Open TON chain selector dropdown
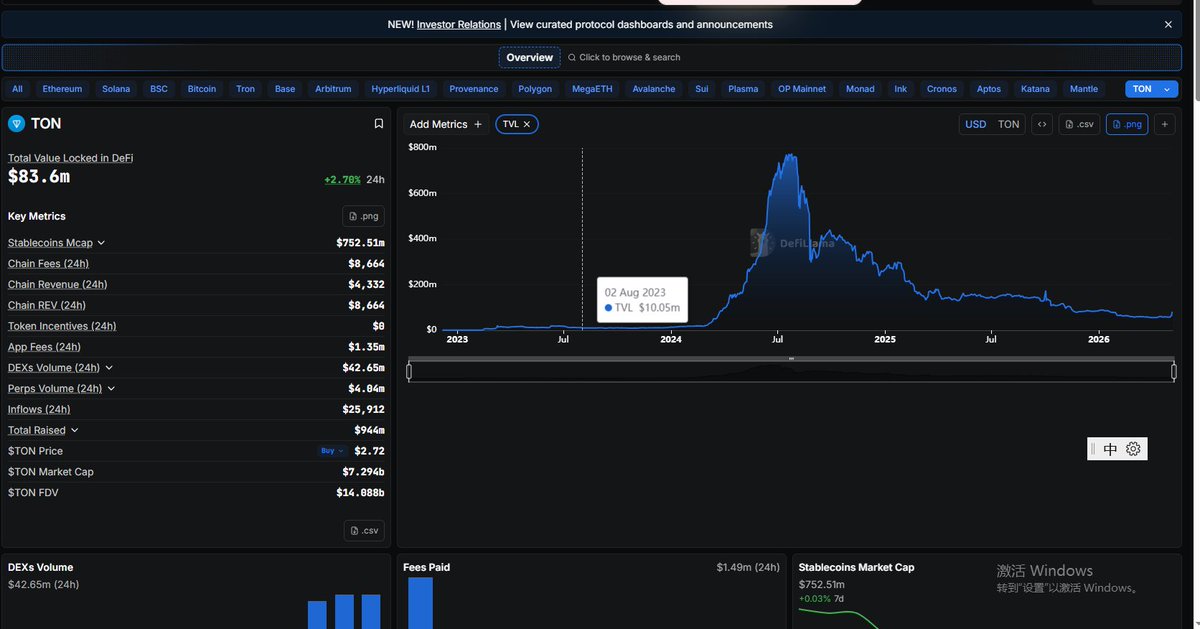The width and height of the screenshot is (1200, 629). [x=1153, y=89]
